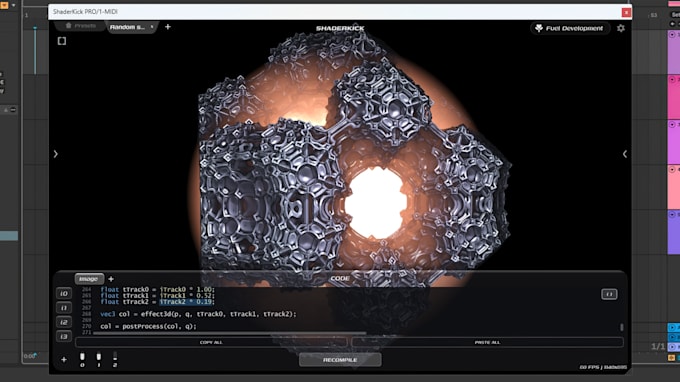Click the effect3d code line
Viewport: 680px width, 382px height.
tap(198, 314)
